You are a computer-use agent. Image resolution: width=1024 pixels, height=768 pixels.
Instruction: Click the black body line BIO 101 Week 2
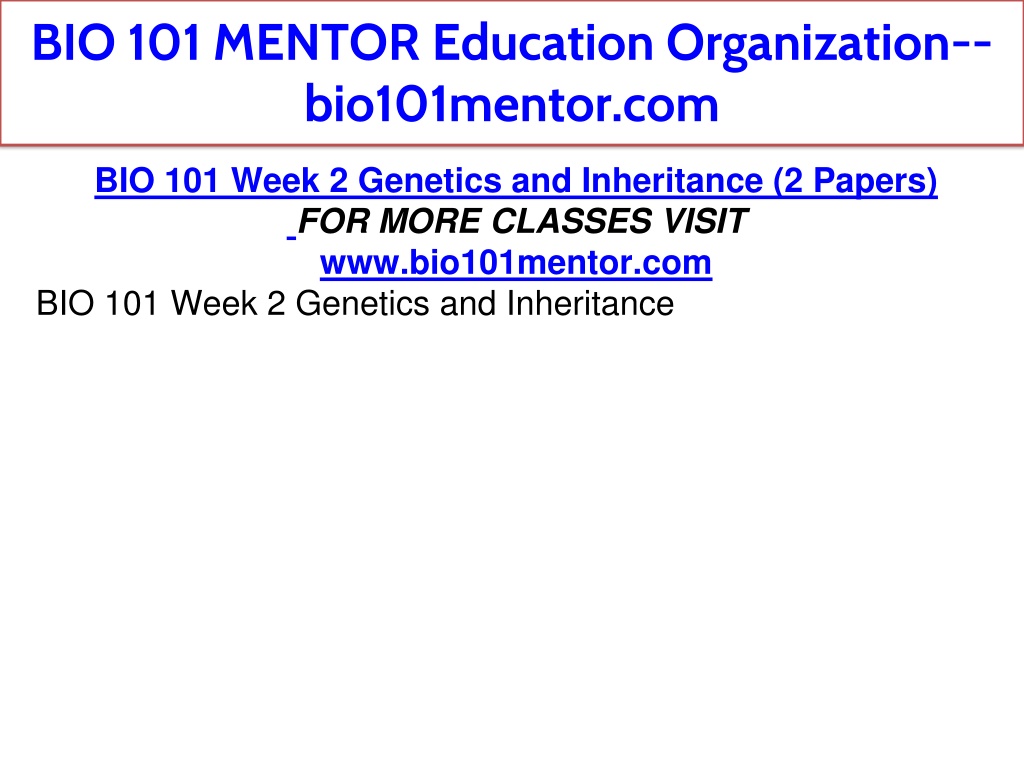[x=355, y=304]
